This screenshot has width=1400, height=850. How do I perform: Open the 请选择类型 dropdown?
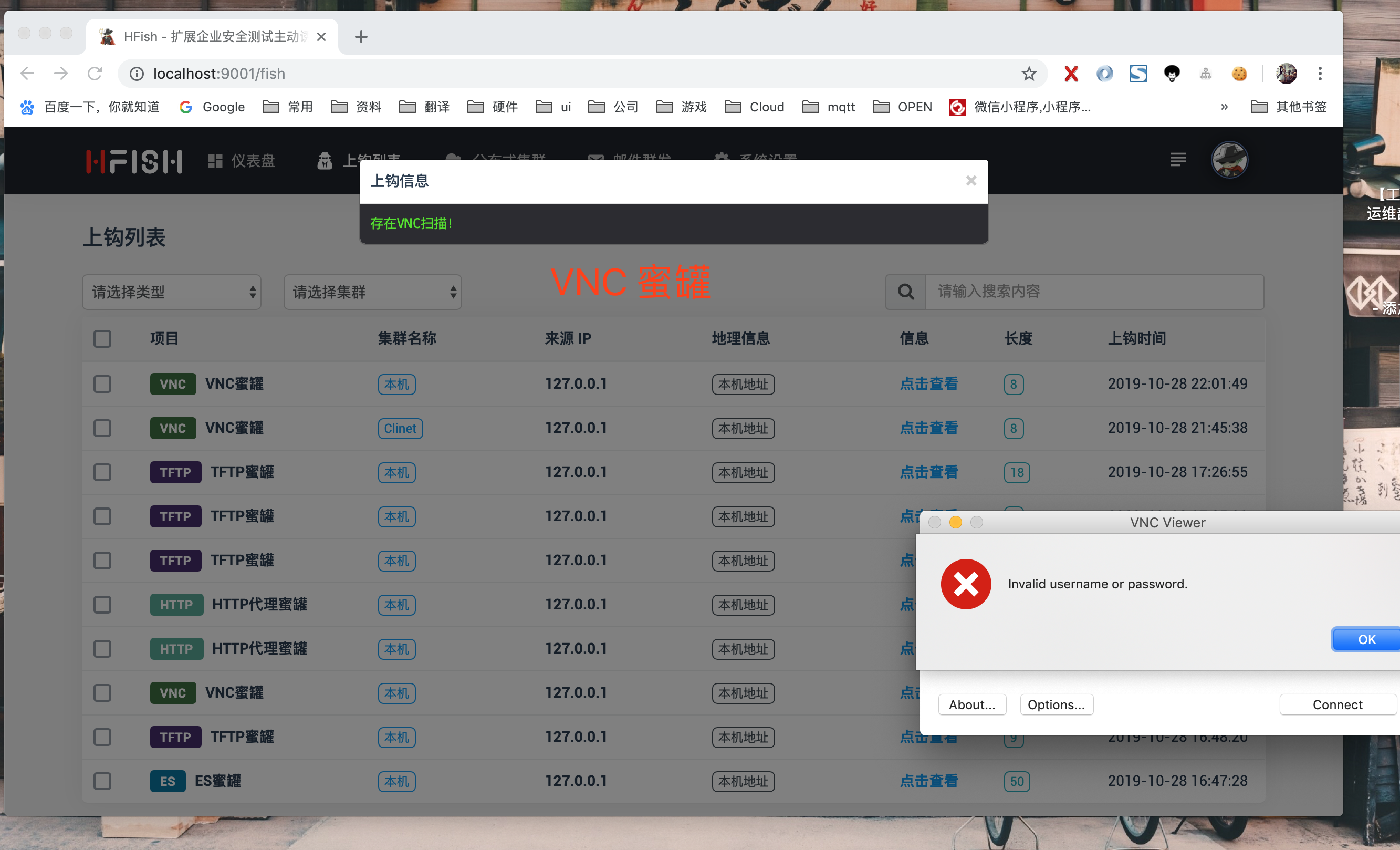pyautogui.click(x=172, y=292)
